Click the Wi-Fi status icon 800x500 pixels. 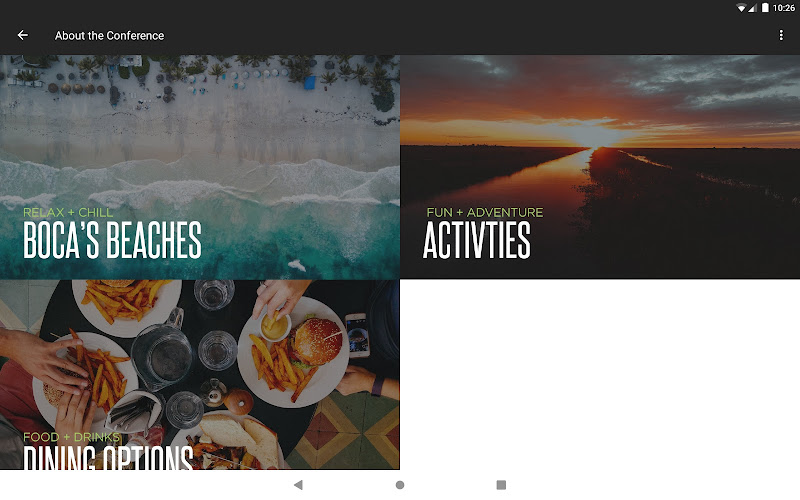[x=741, y=8]
